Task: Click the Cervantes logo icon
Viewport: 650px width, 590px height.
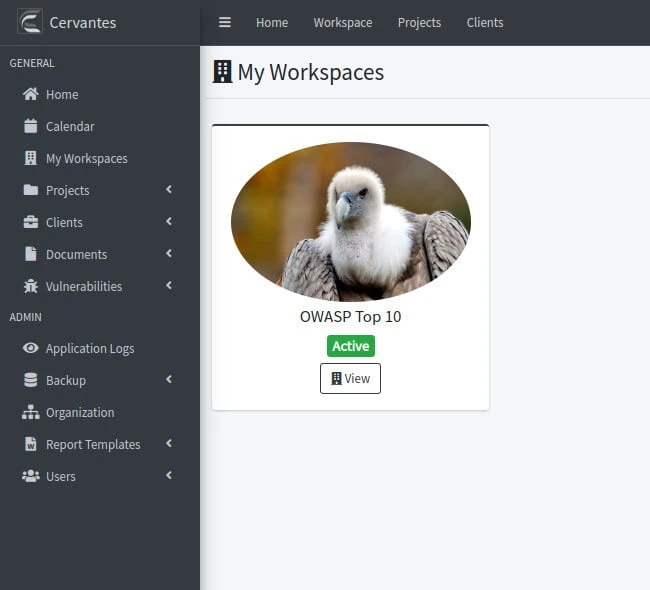Action: point(29,21)
